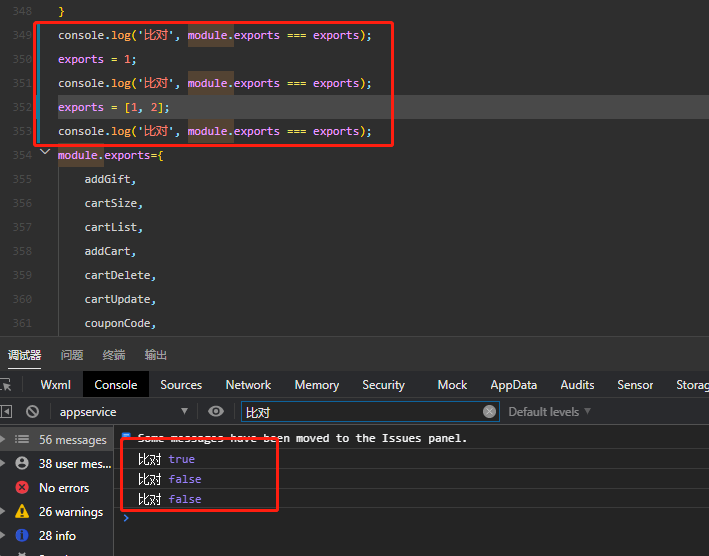
Task: Open the Storage tab
Action: point(692,385)
